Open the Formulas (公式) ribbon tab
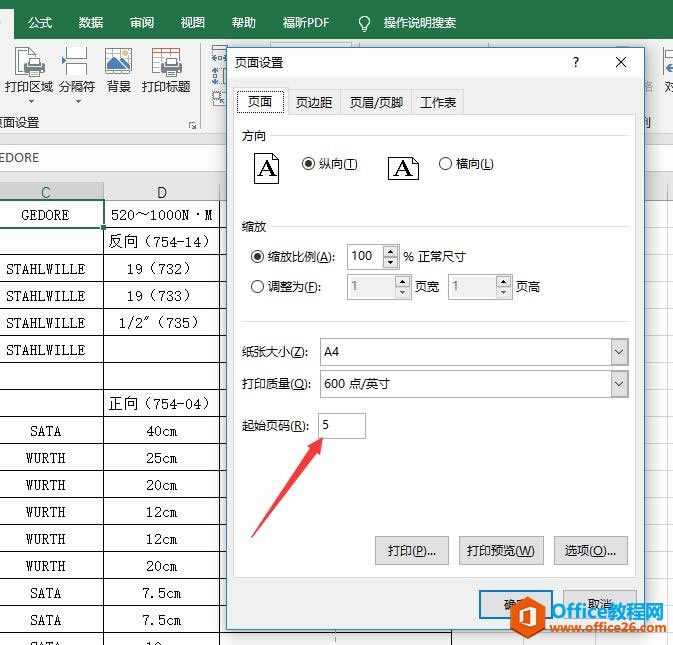This screenshot has height=645, width=673. click(x=40, y=23)
